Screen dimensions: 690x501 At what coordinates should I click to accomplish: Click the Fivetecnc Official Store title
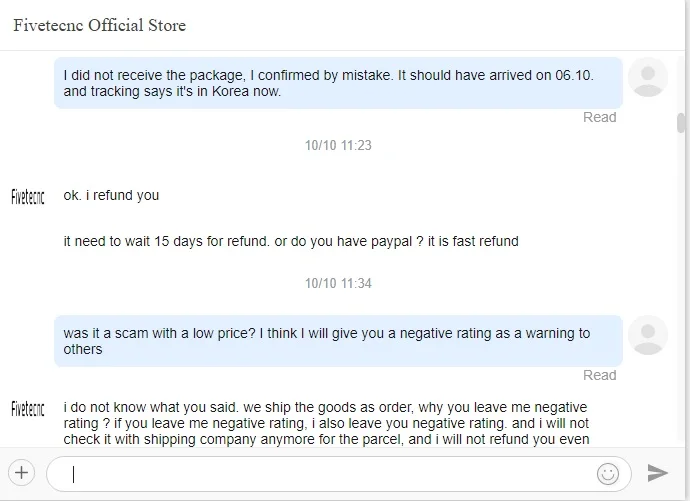[99, 25]
